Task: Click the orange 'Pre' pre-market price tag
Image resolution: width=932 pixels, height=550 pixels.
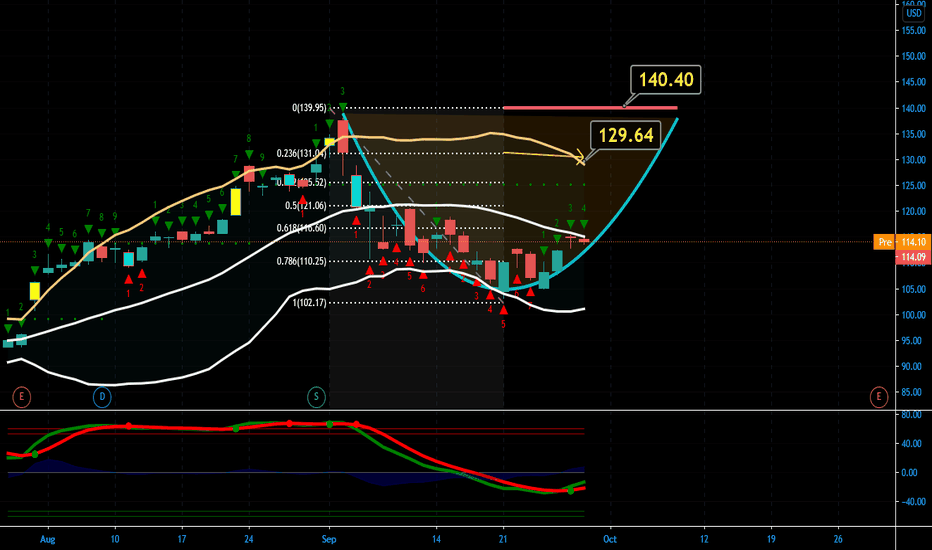Action: (x=885, y=242)
